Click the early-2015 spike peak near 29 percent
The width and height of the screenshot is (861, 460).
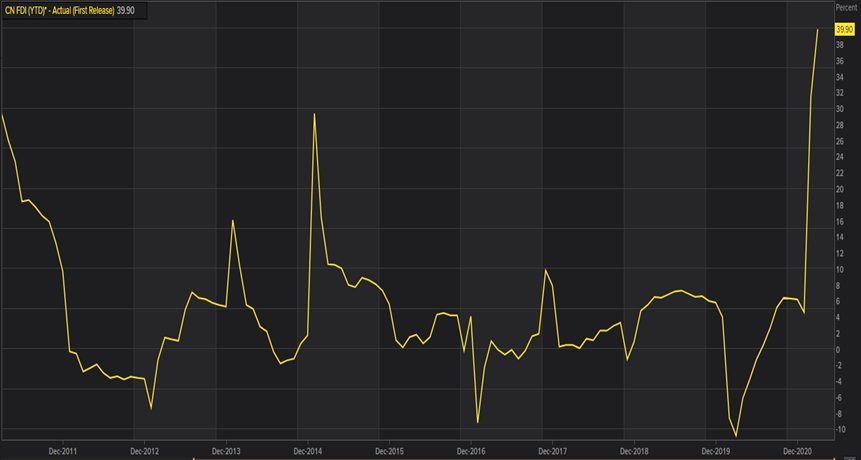tap(315, 113)
